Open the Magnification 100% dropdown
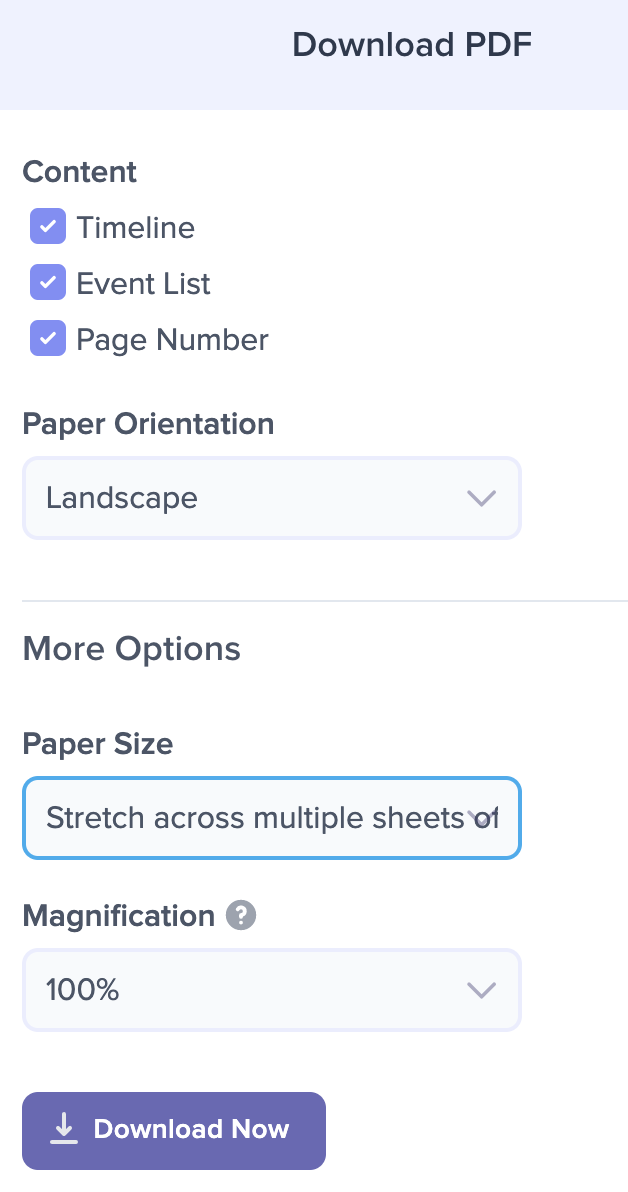This screenshot has height=1192, width=628. click(x=271, y=990)
